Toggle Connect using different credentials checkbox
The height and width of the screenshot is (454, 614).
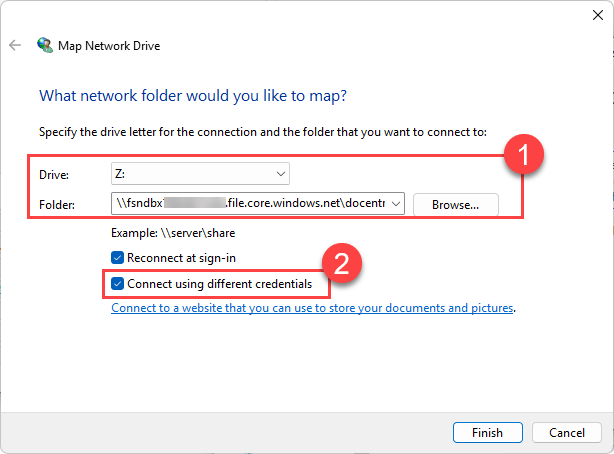pos(117,284)
